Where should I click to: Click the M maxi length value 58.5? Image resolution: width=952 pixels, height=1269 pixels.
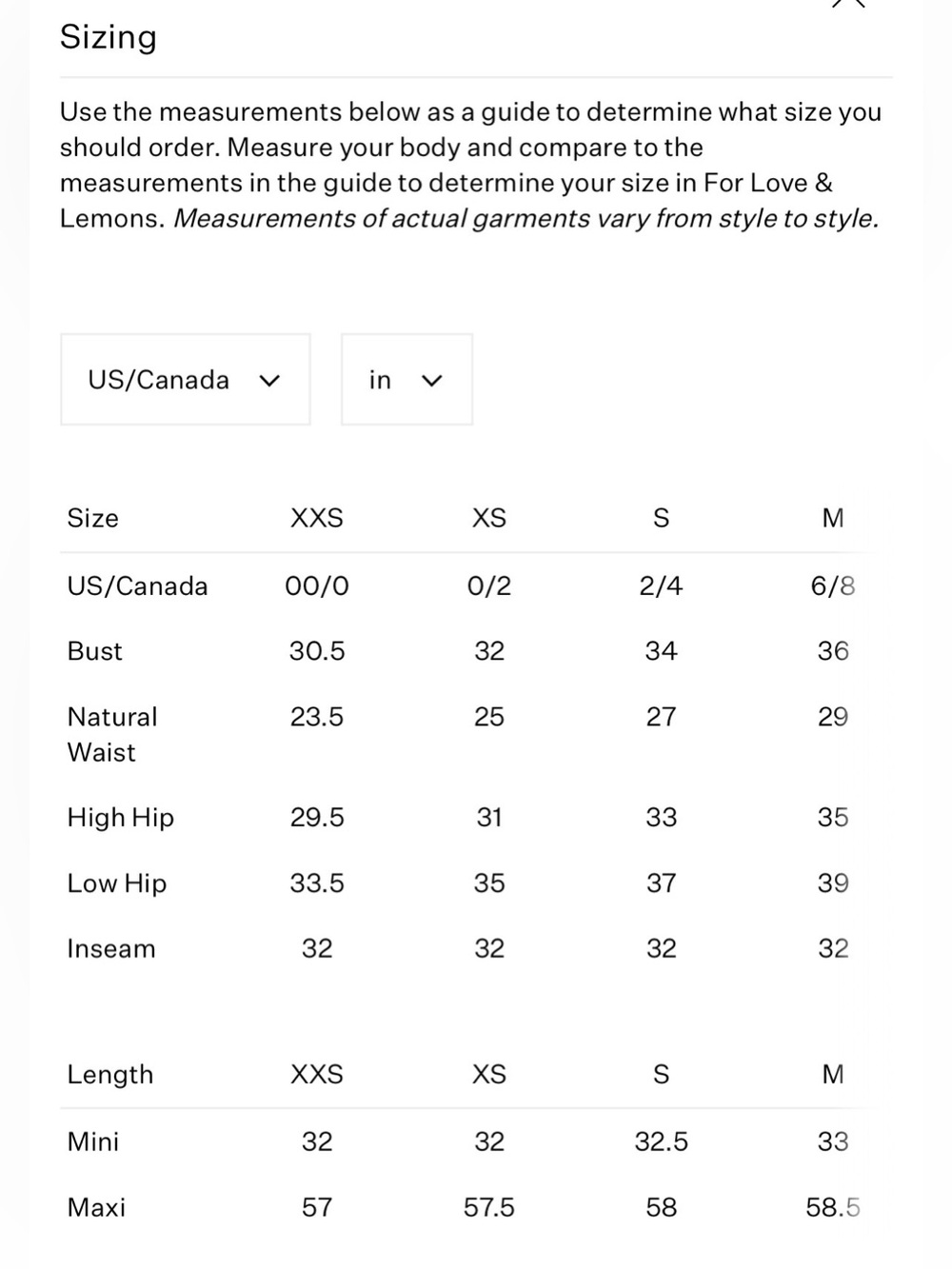(x=833, y=1207)
